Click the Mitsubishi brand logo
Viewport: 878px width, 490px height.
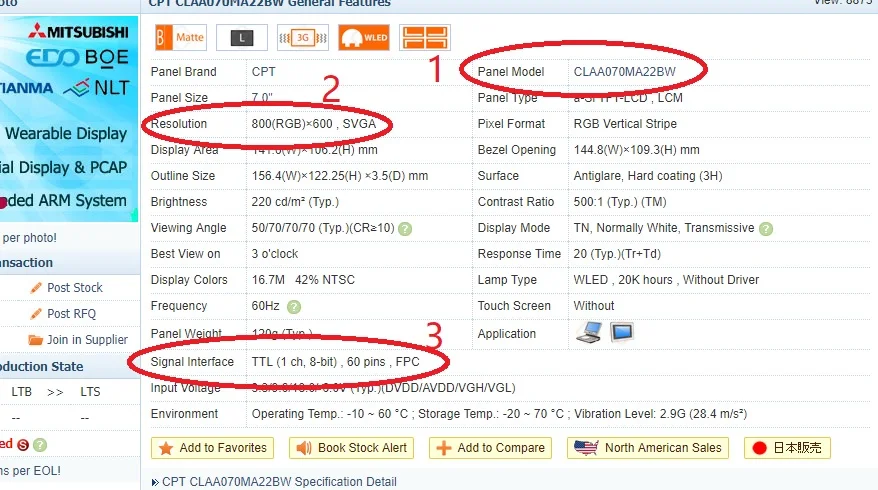78,32
